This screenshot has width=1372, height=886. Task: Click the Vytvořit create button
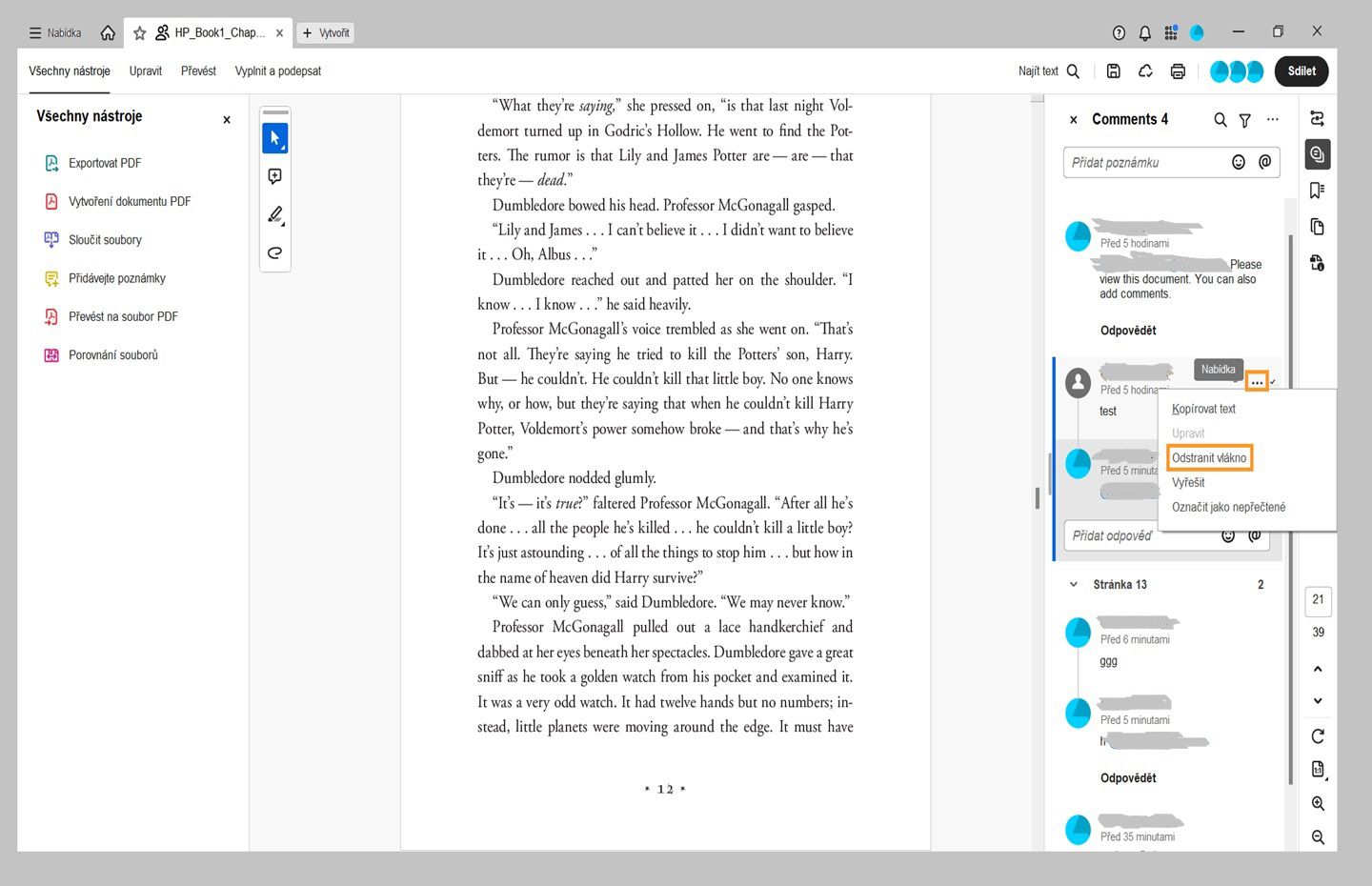326,32
